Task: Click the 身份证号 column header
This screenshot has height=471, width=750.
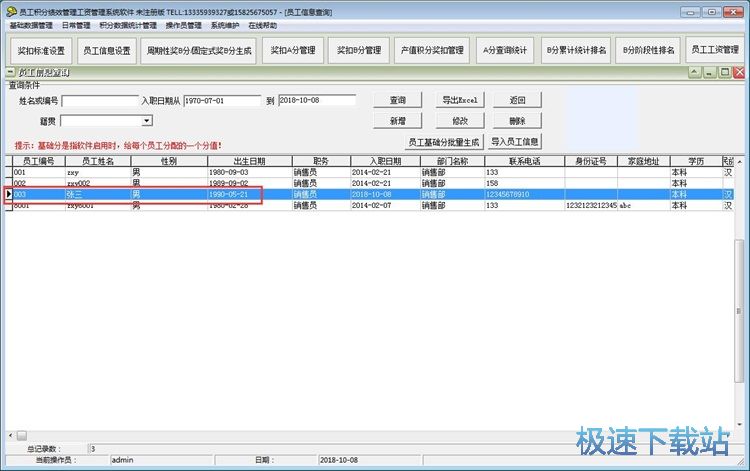Action: click(x=591, y=161)
